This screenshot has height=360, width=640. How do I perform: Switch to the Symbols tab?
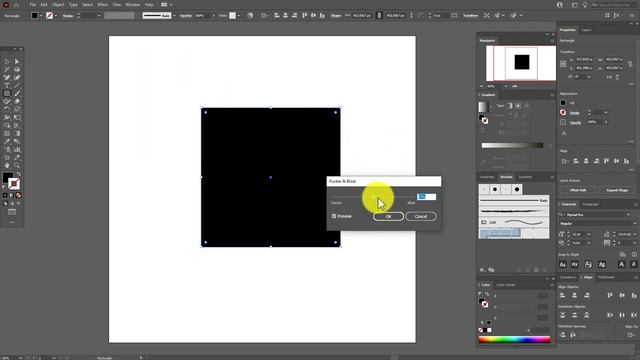(x=525, y=177)
